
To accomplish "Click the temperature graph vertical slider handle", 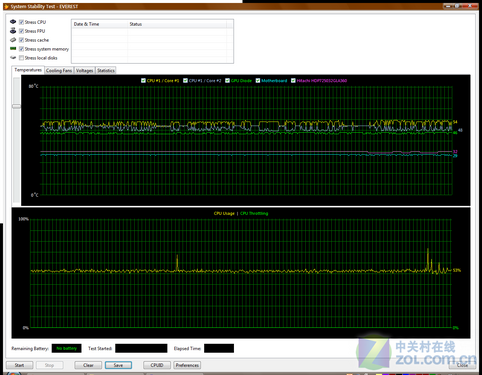I will coord(16,106).
